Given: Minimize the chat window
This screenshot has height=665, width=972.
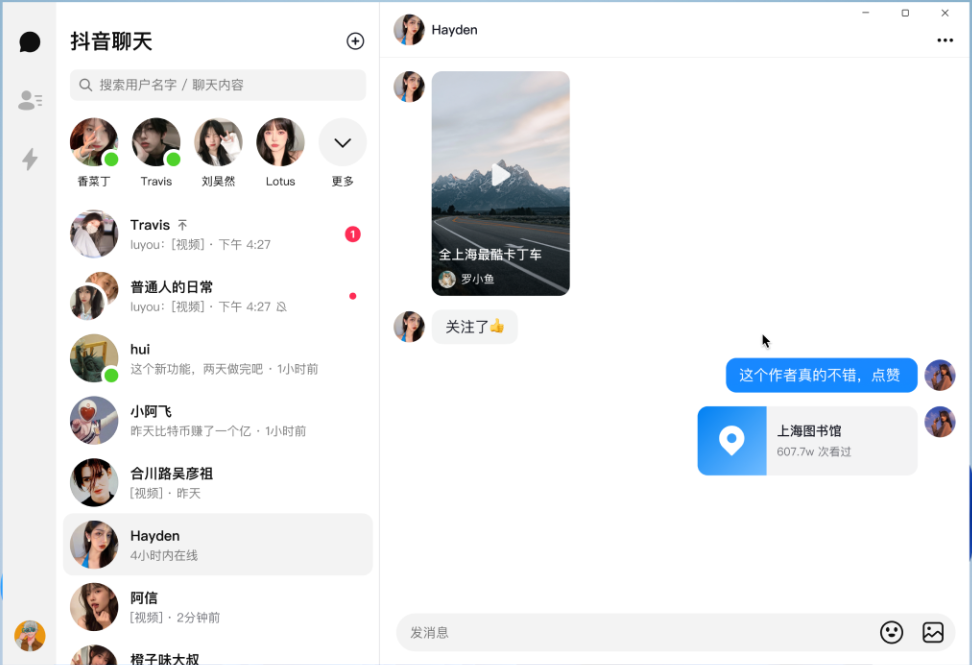Looking at the screenshot, I should (x=865, y=12).
